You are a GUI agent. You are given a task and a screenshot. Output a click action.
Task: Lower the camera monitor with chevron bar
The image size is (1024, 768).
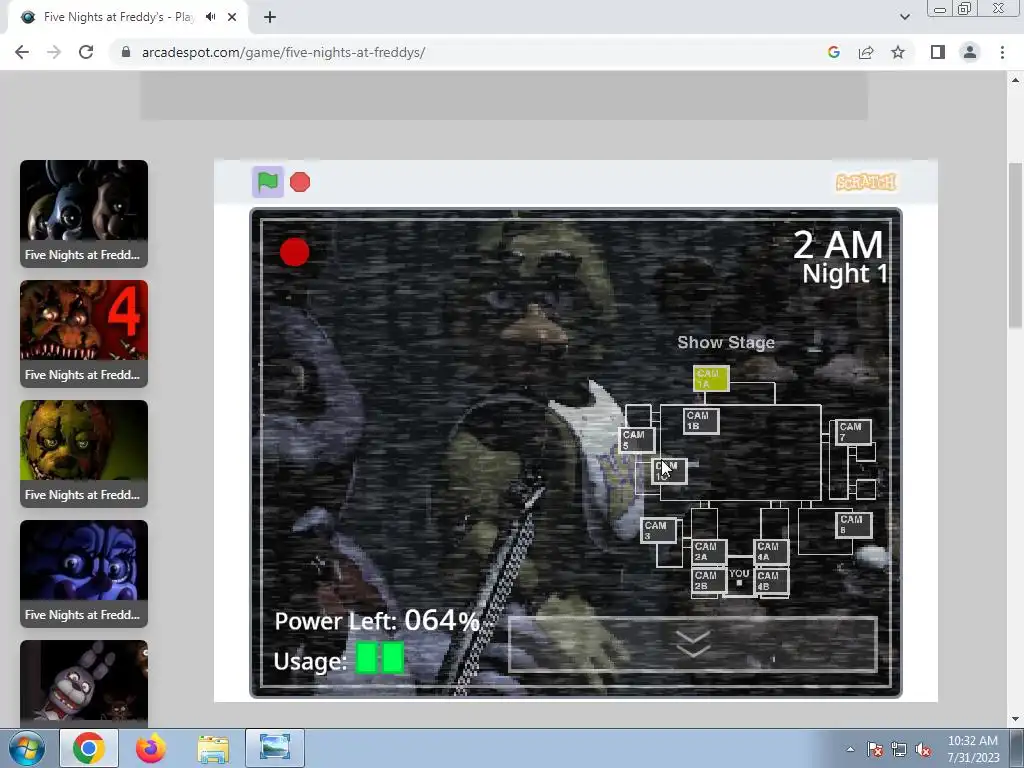point(693,644)
